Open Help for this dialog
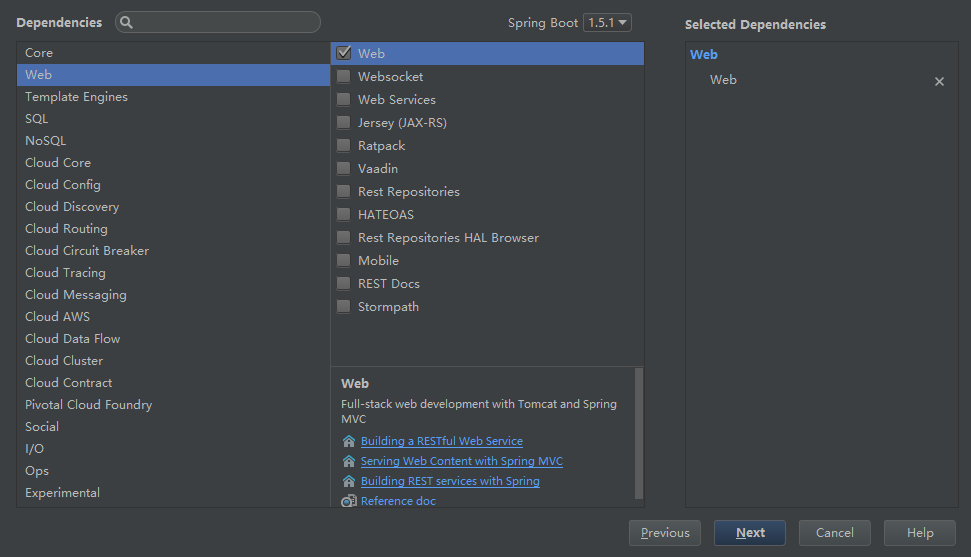 click(x=920, y=533)
